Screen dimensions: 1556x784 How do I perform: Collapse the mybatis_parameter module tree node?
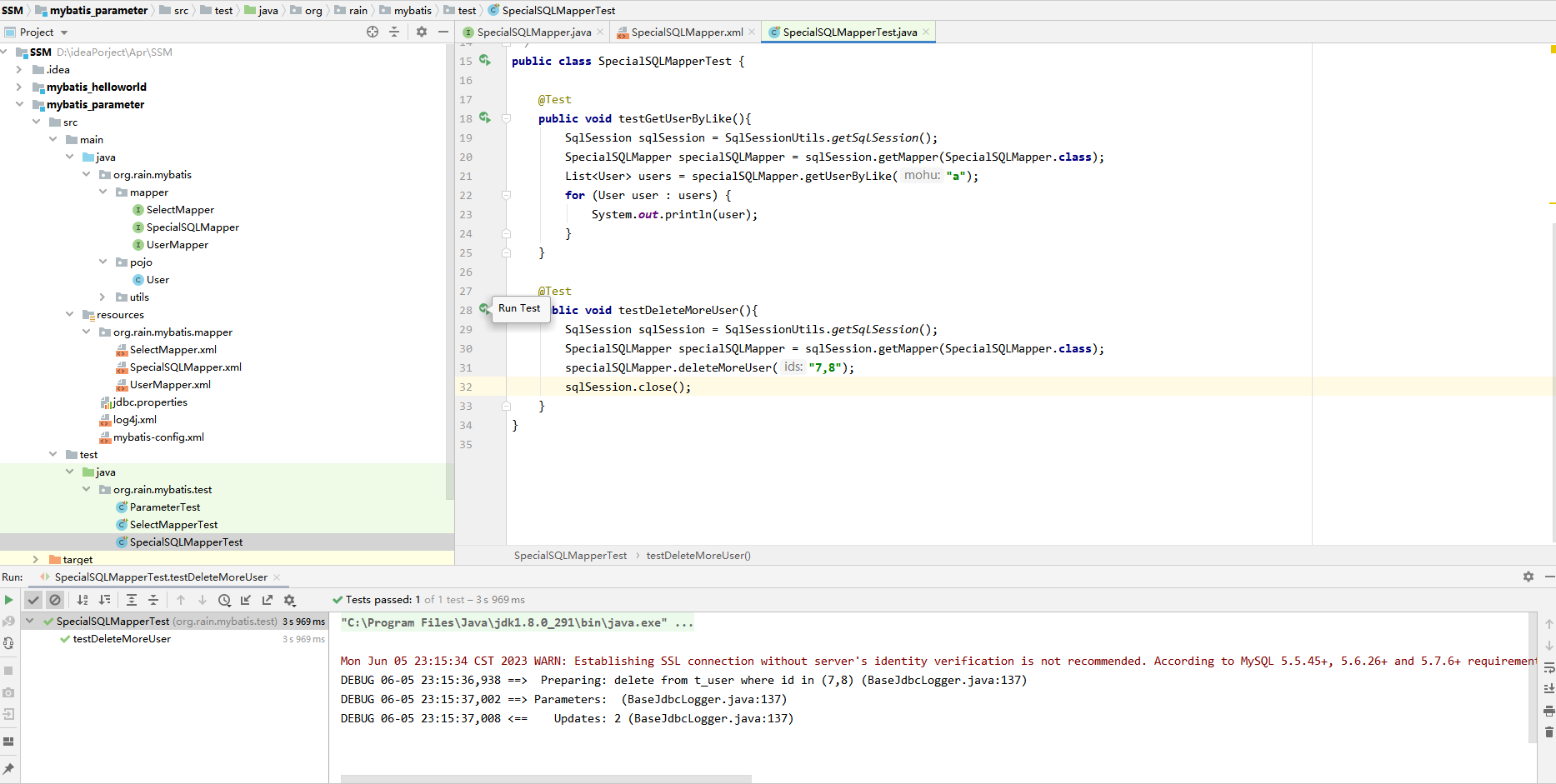[19, 104]
